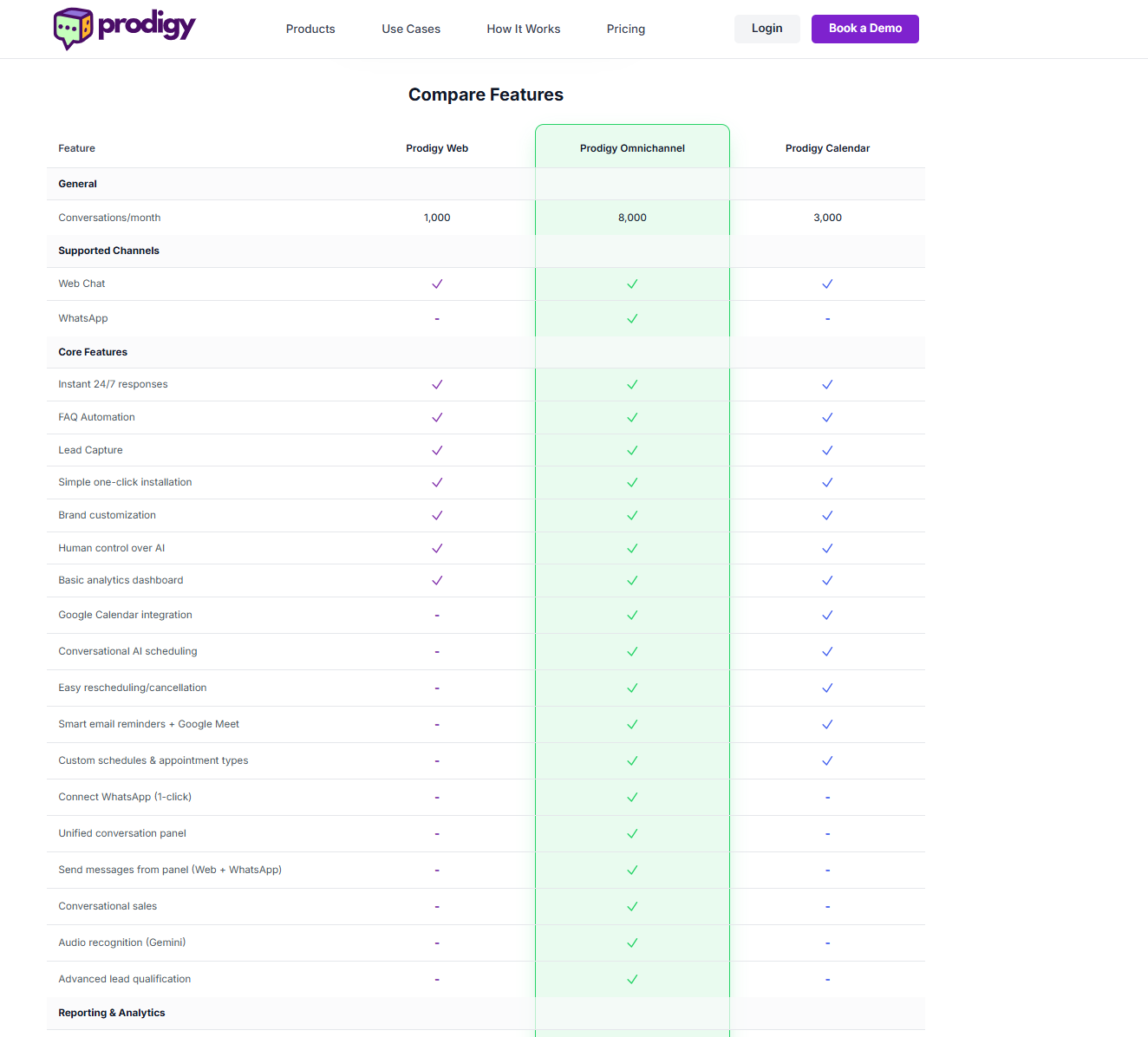Image resolution: width=1148 pixels, height=1037 pixels.
Task: Click the Conversations/month row label
Action: (x=109, y=218)
